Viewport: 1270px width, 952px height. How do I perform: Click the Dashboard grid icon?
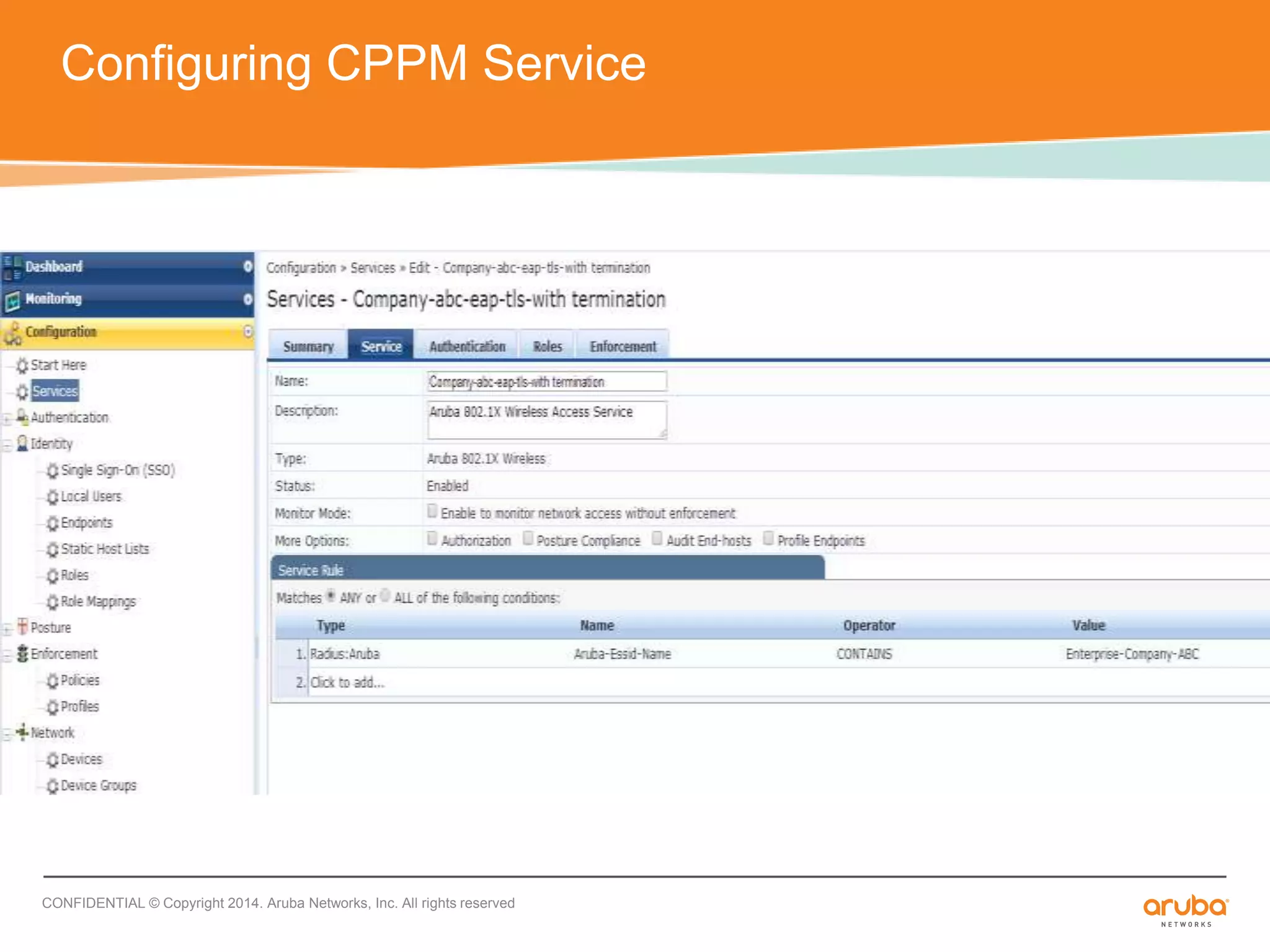click(12, 267)
